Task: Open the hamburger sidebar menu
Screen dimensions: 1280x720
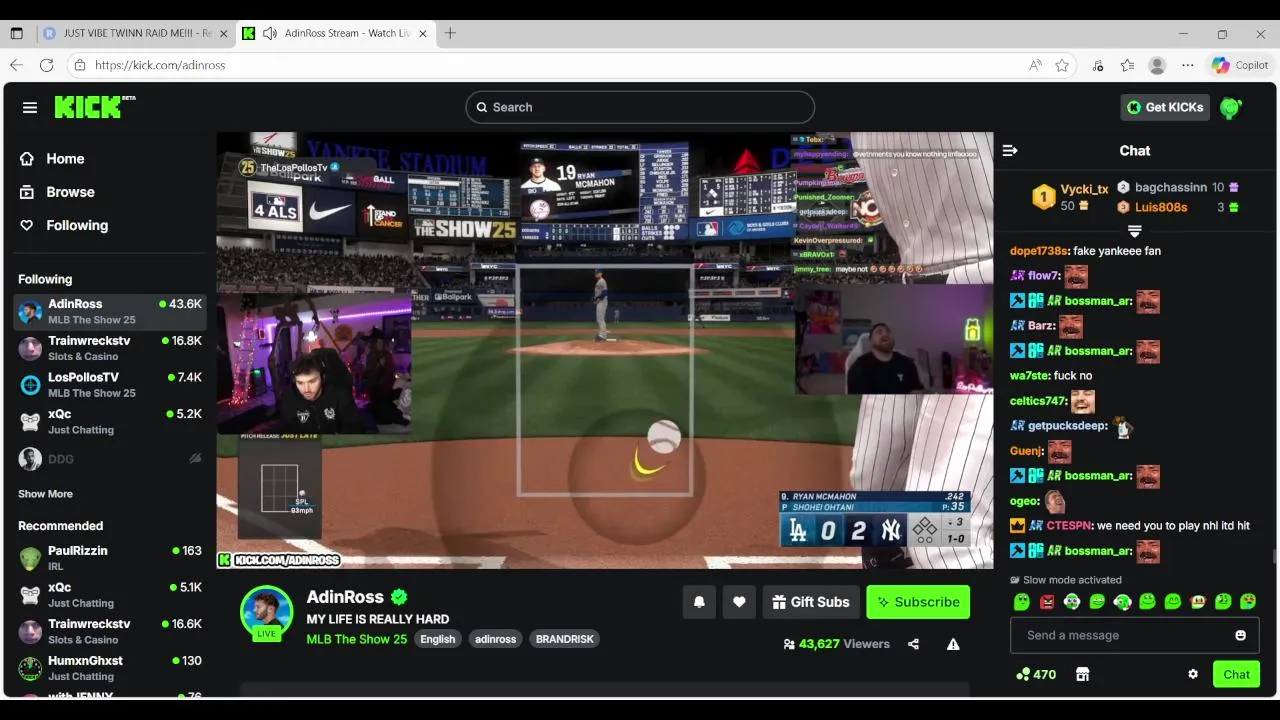Action: pos(30,107)
